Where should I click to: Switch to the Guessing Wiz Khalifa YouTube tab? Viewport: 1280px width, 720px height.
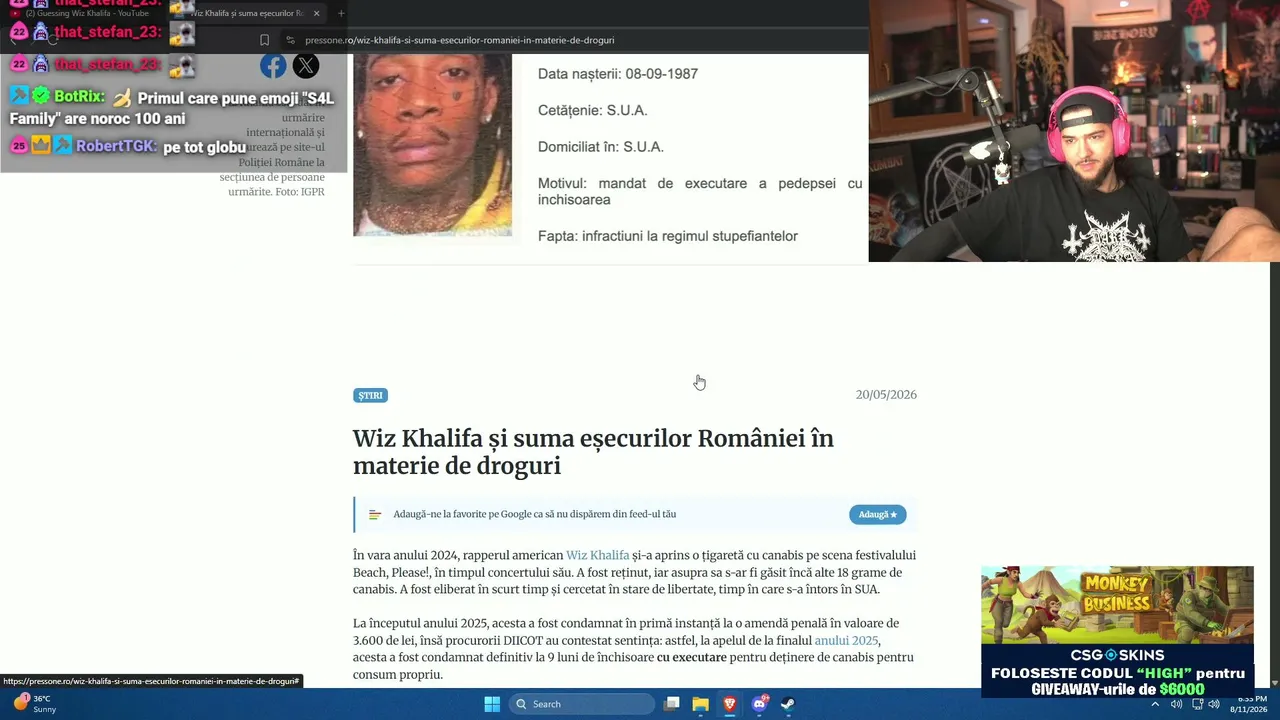pos(85,13)
